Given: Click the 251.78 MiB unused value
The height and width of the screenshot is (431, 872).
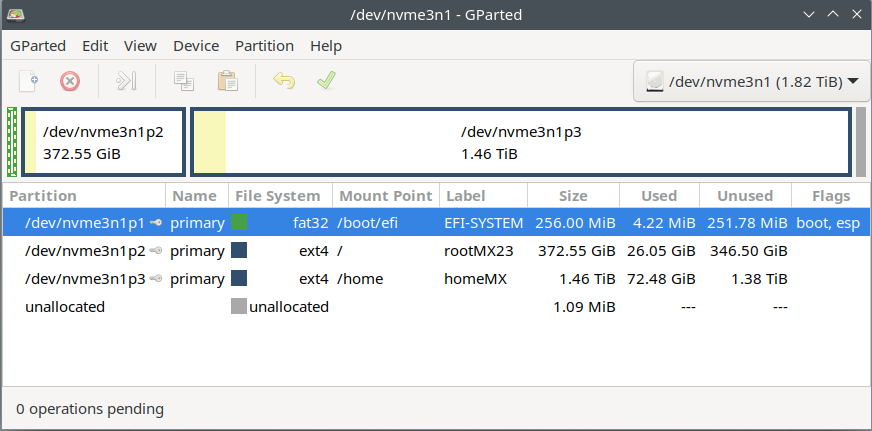Looking at the screenshot, I should coord(747,223).
